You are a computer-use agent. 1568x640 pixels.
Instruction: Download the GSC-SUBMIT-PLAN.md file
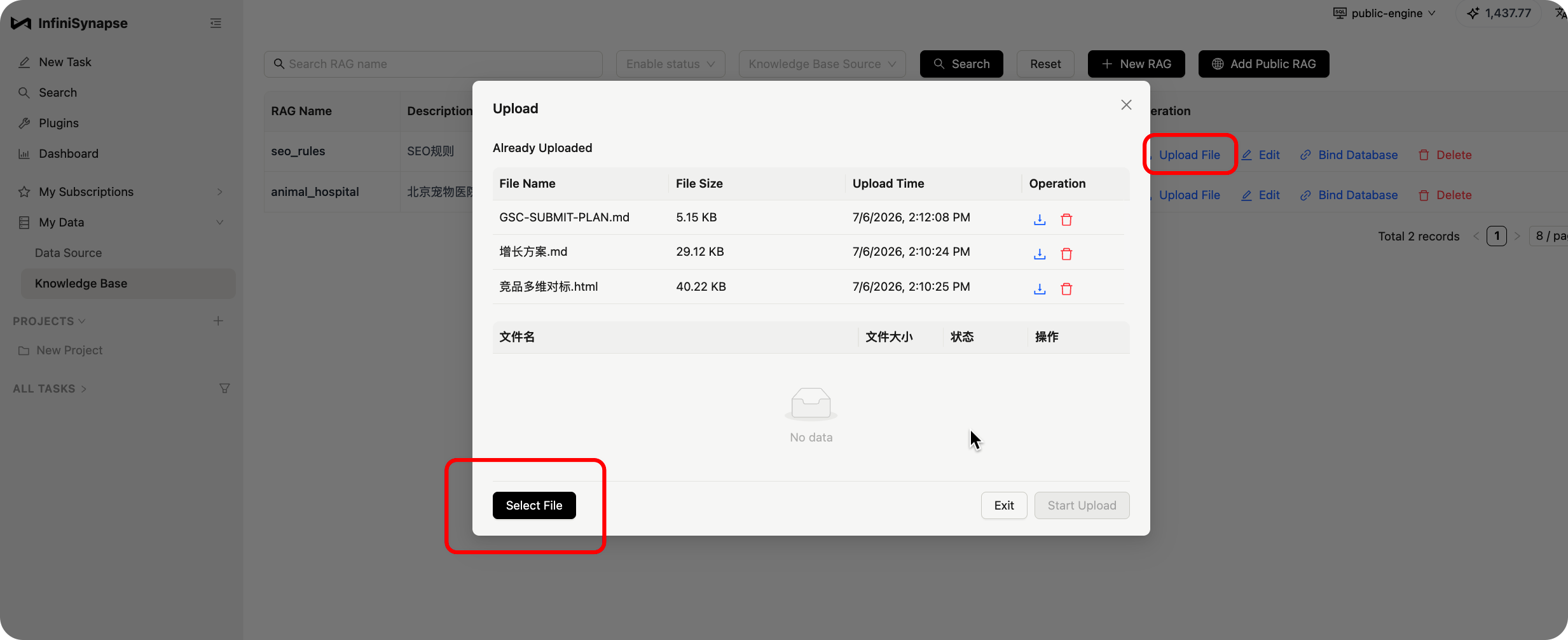pyautogui.click(x=1040, y=219)
